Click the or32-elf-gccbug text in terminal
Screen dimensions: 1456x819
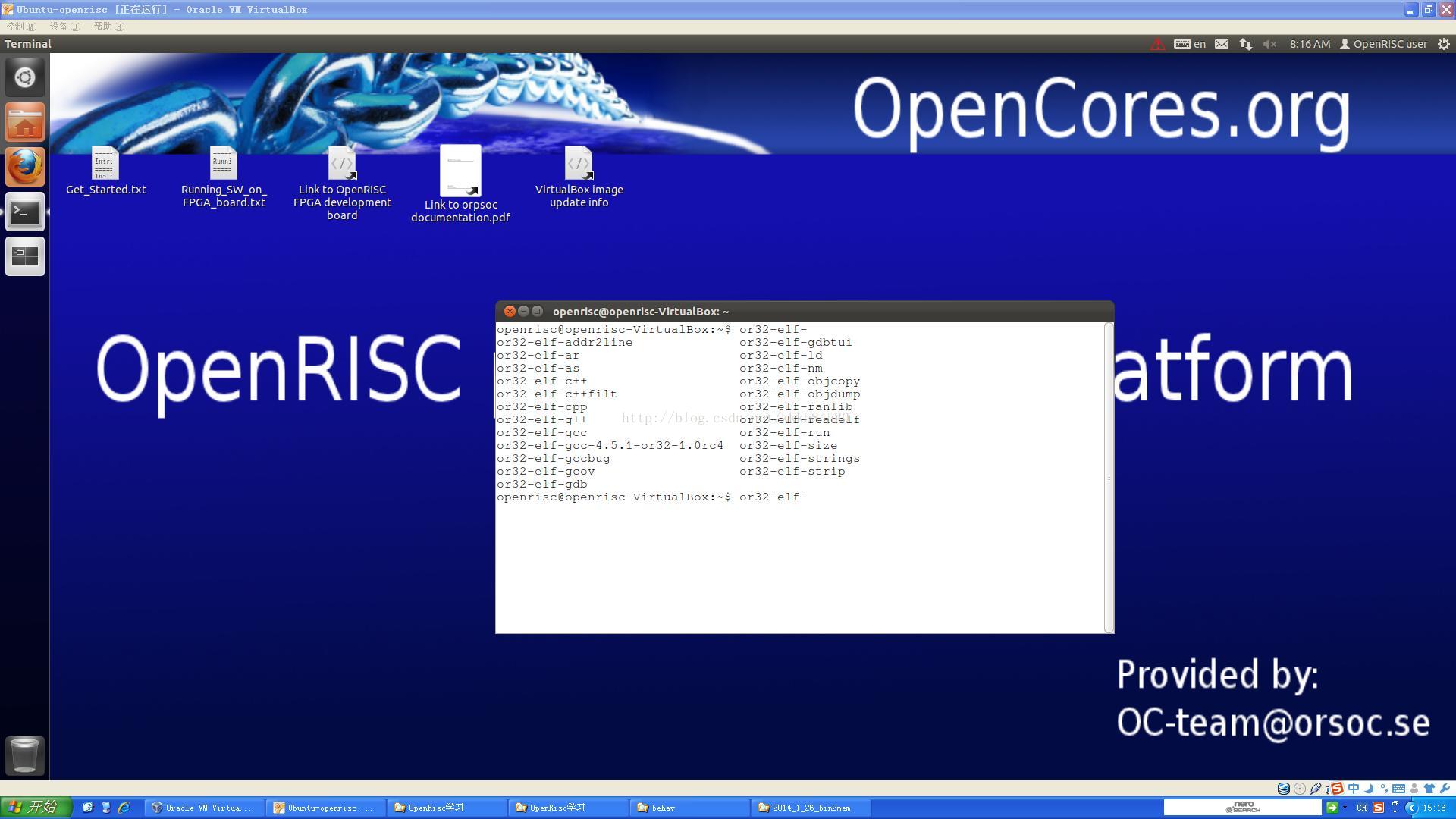(553, 459)
